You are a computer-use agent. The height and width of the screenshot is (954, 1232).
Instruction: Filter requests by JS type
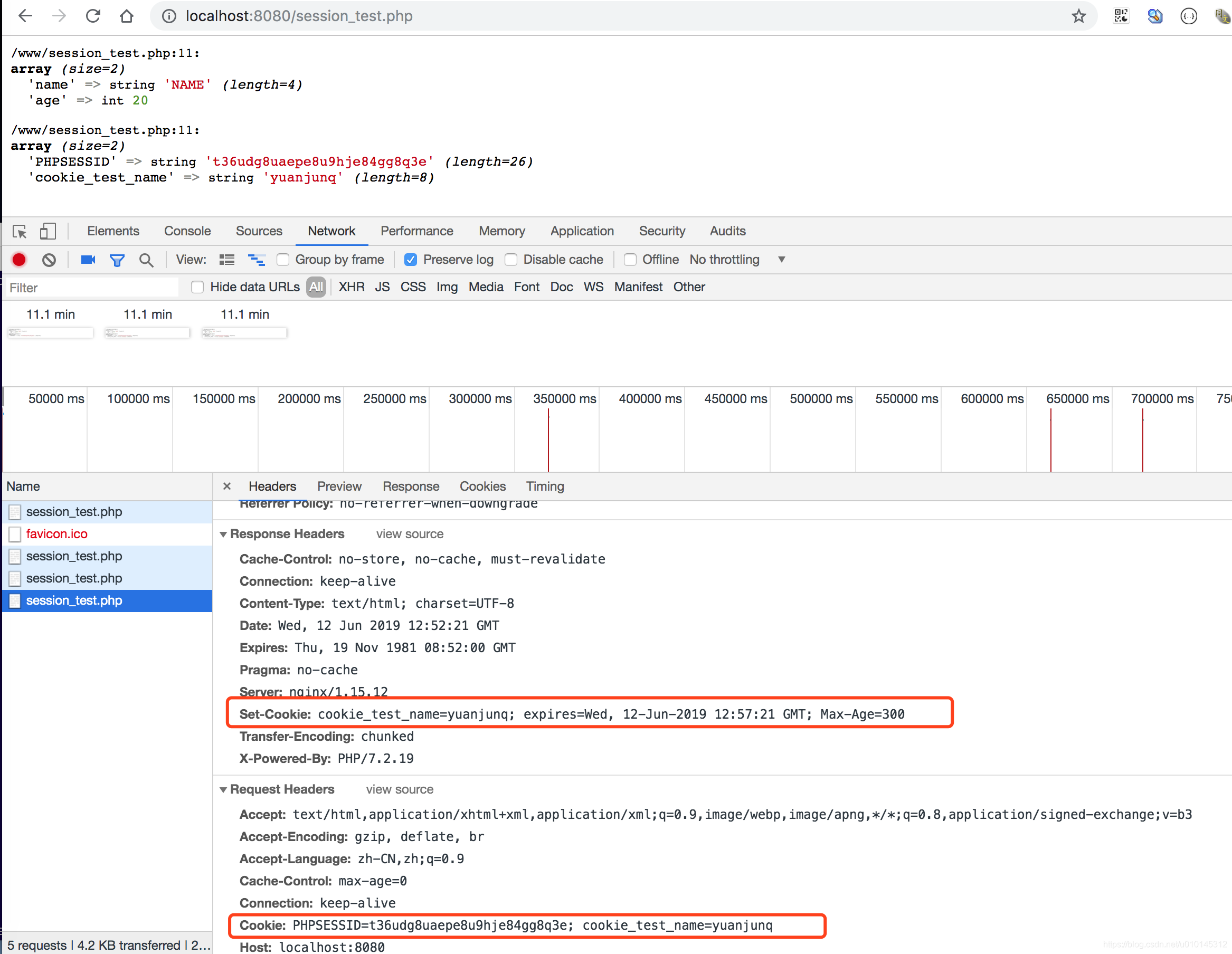pyautogui.click(x=382, y=287)
